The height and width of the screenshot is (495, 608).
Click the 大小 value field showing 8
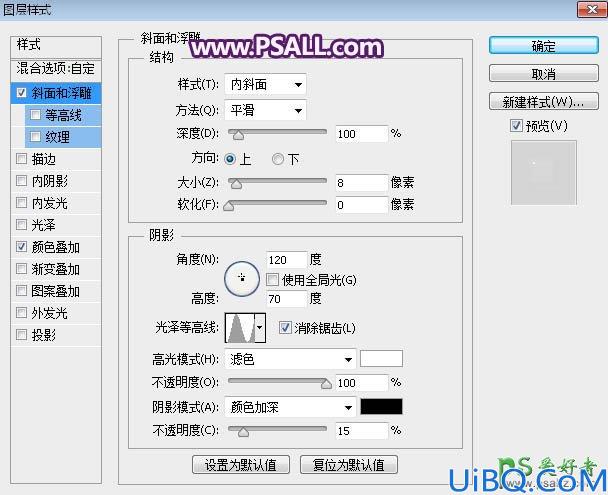click(361, 183)
